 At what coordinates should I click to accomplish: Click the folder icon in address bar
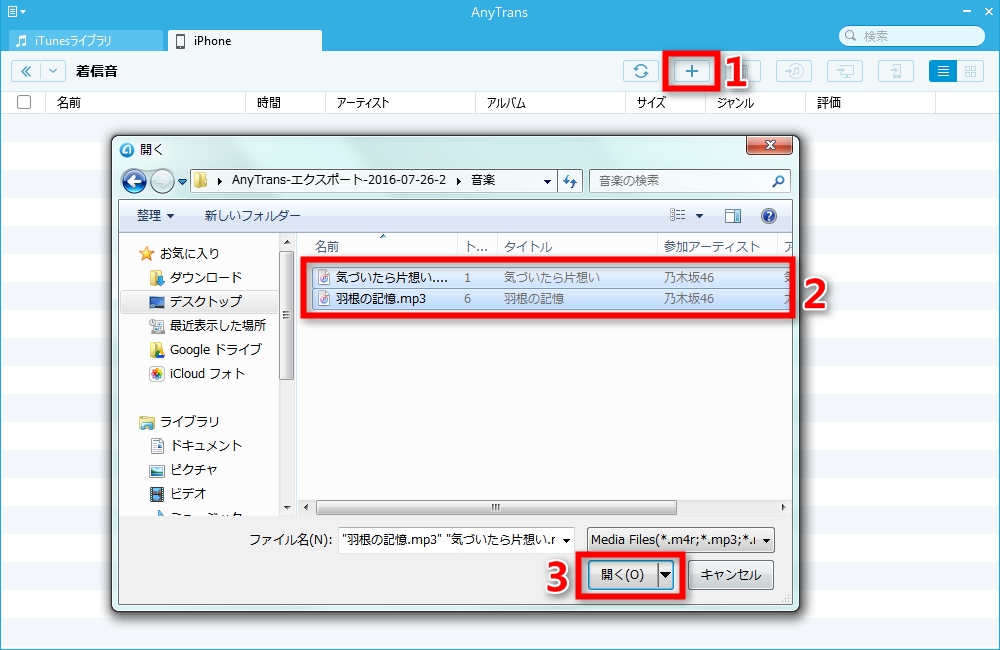pyautogui.click(x=200, y=181)
